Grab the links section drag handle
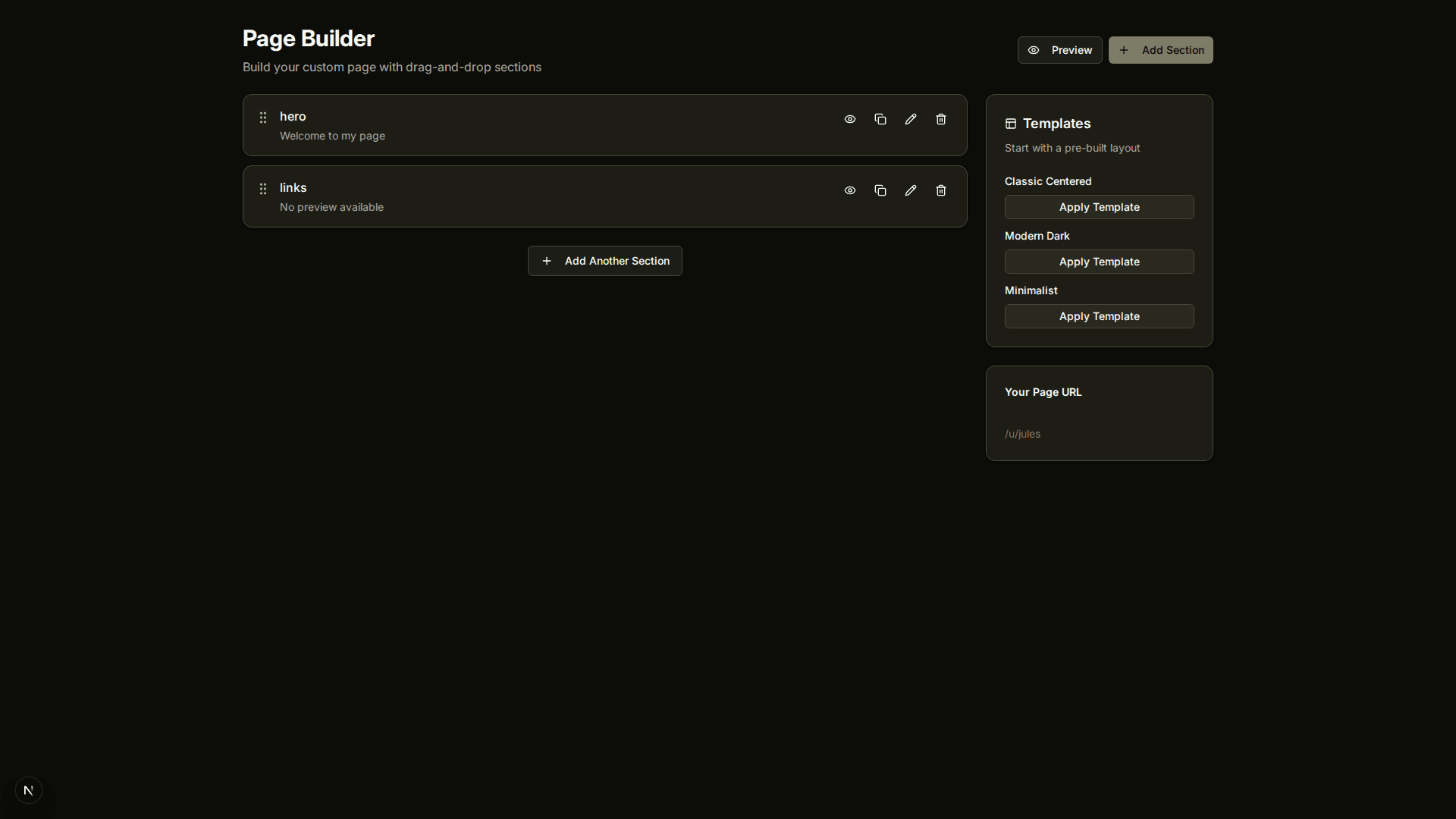1456x819 pixels. [263, 189]
